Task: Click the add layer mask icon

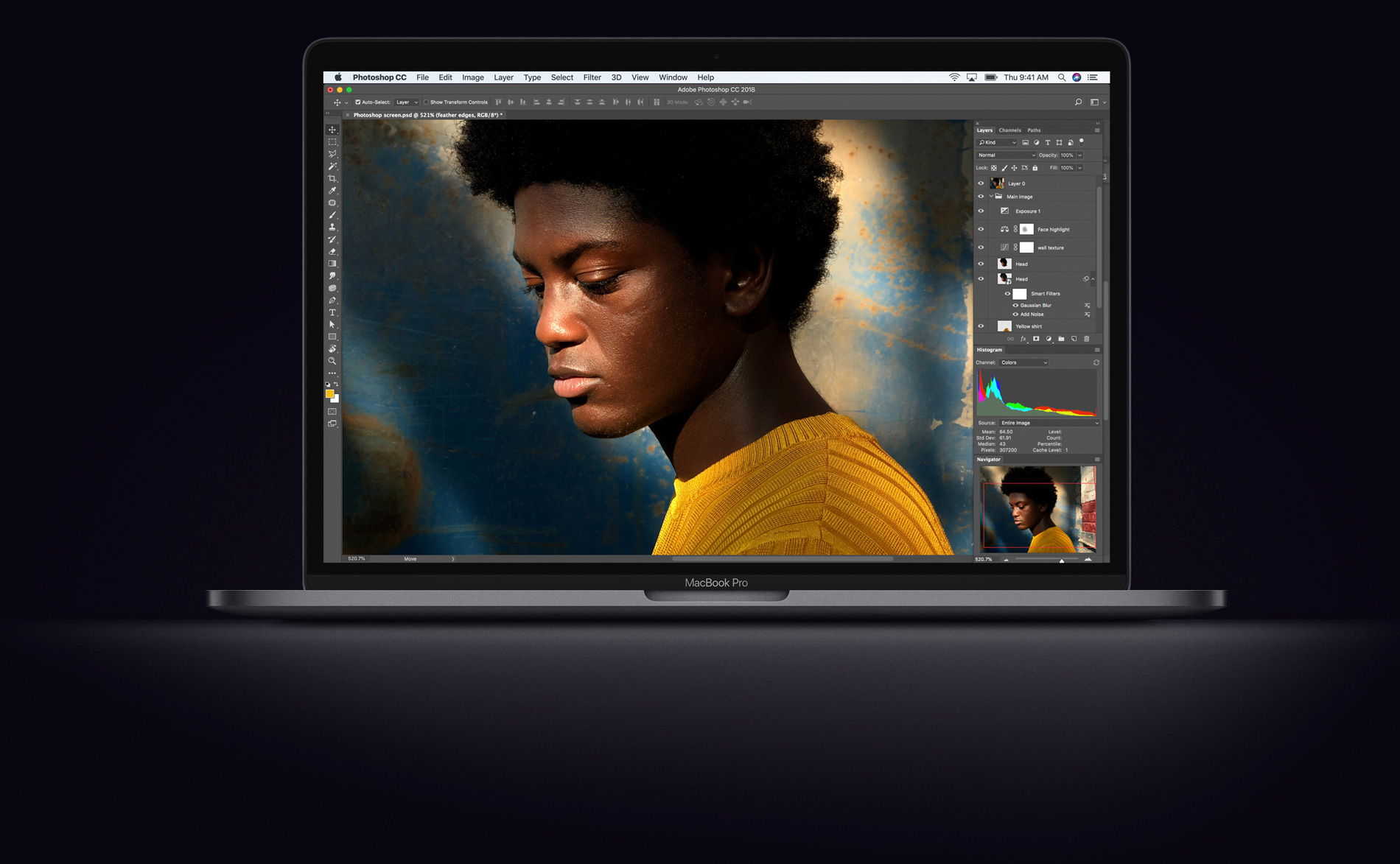Action: tap(1036, 339)
